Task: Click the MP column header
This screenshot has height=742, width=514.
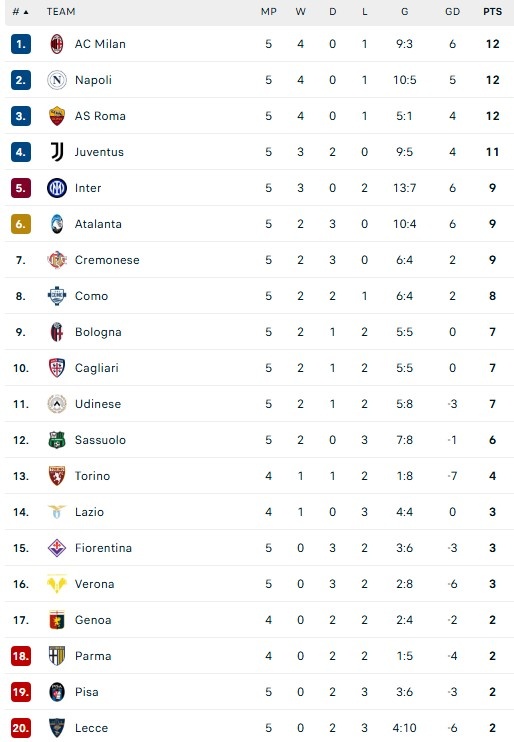Action: 269,12
